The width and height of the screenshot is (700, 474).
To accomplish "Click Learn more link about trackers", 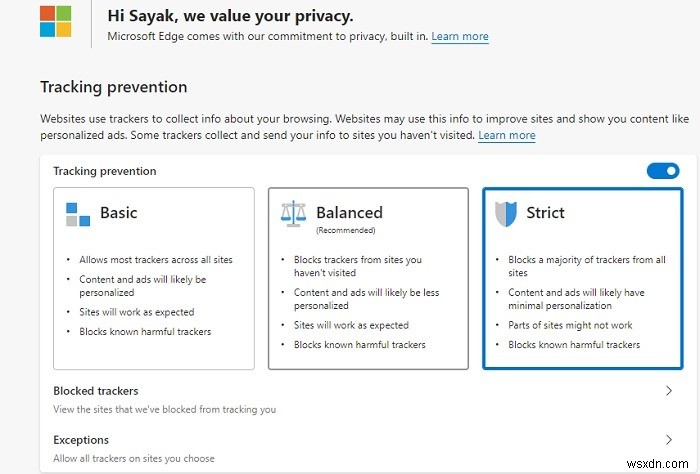I will coord(506,135).
